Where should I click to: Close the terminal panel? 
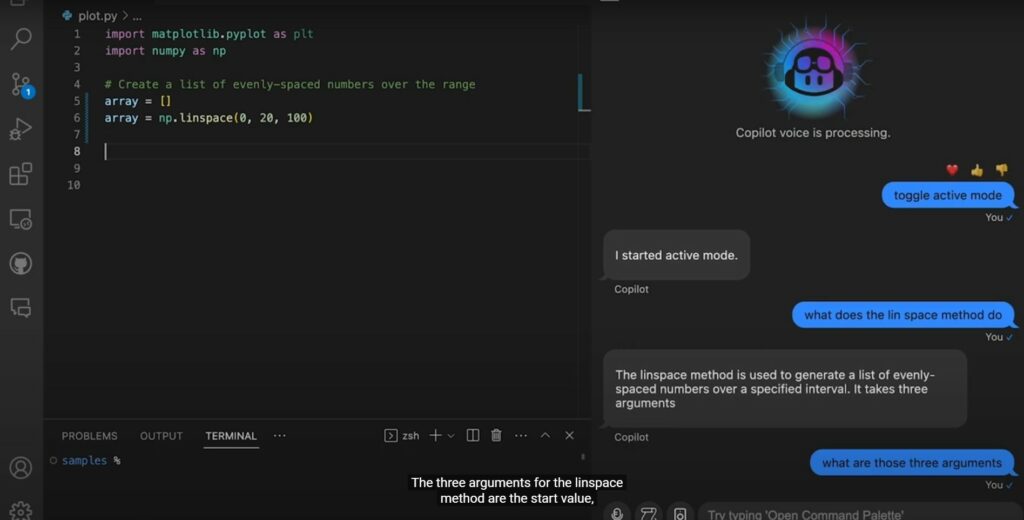[569, 436]
